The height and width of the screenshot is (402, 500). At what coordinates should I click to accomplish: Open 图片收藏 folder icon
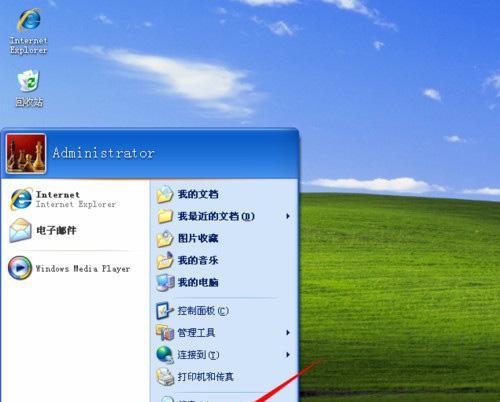click(165, 238)
